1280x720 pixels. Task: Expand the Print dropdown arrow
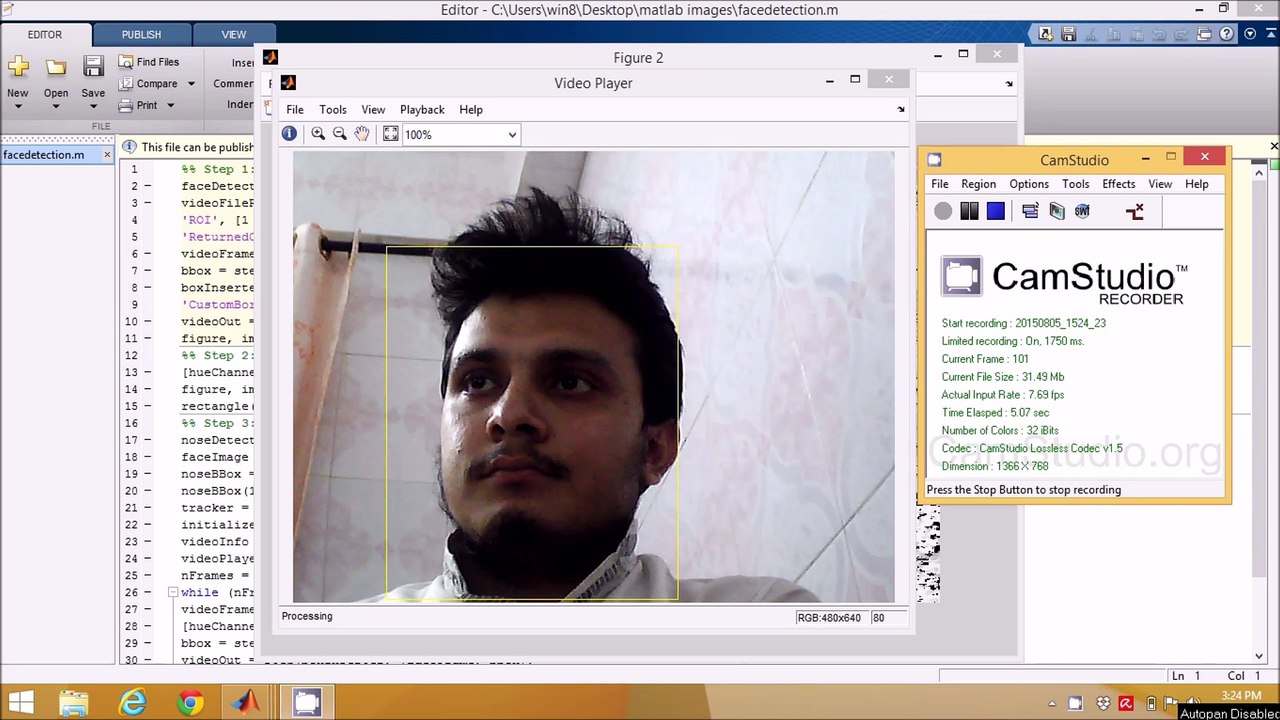[x=170, y=105]
